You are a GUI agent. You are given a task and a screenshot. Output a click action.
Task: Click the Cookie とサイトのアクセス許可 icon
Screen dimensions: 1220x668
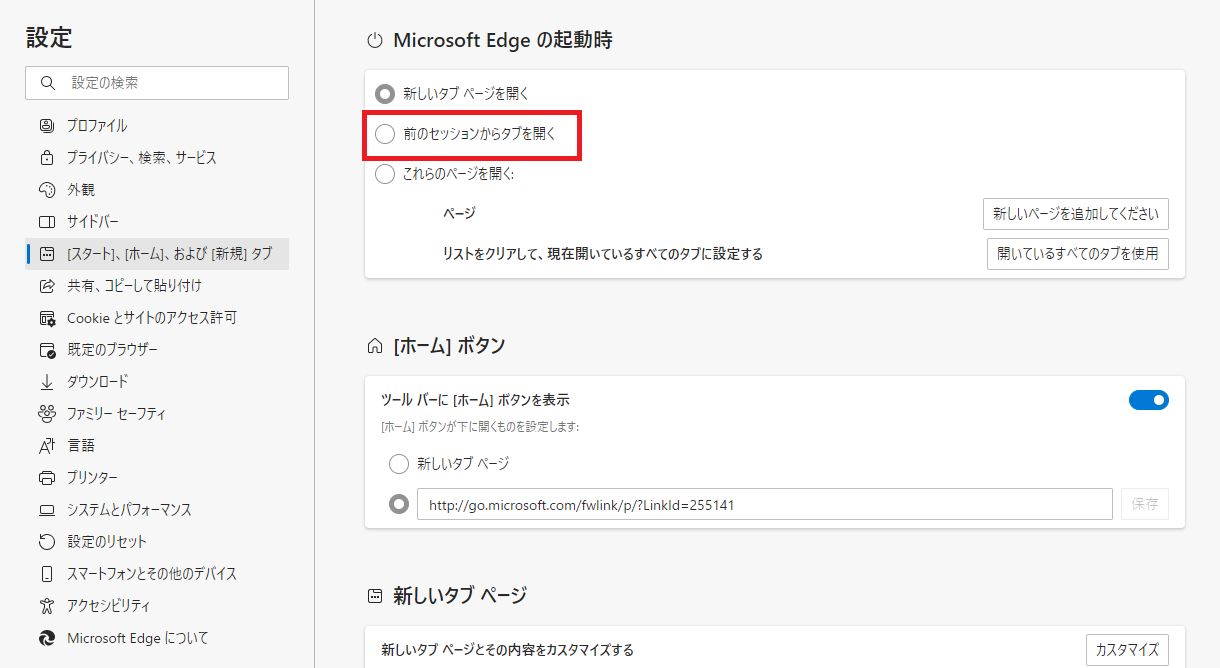[46, 318]
